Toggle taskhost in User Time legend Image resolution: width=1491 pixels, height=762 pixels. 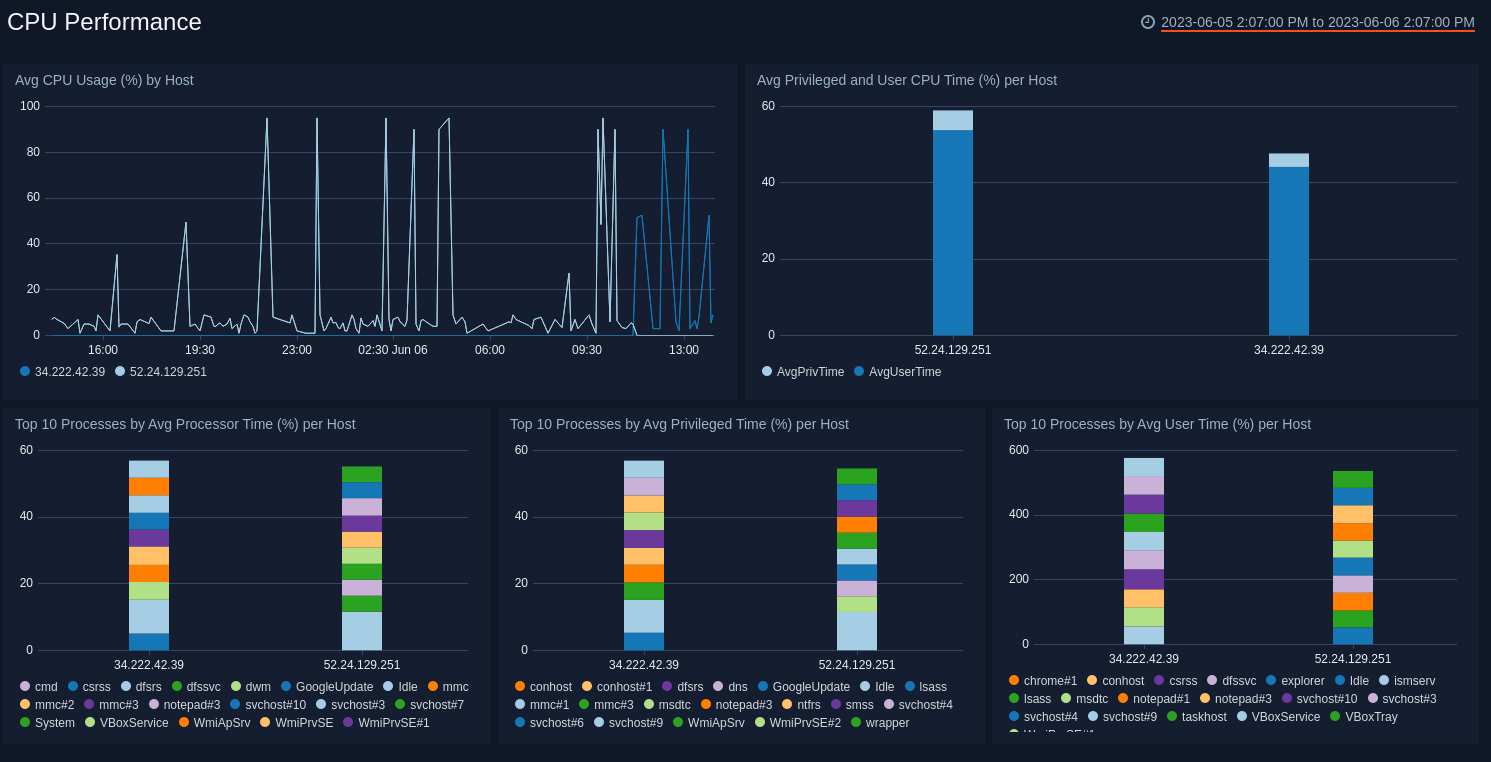(1197, 717)
